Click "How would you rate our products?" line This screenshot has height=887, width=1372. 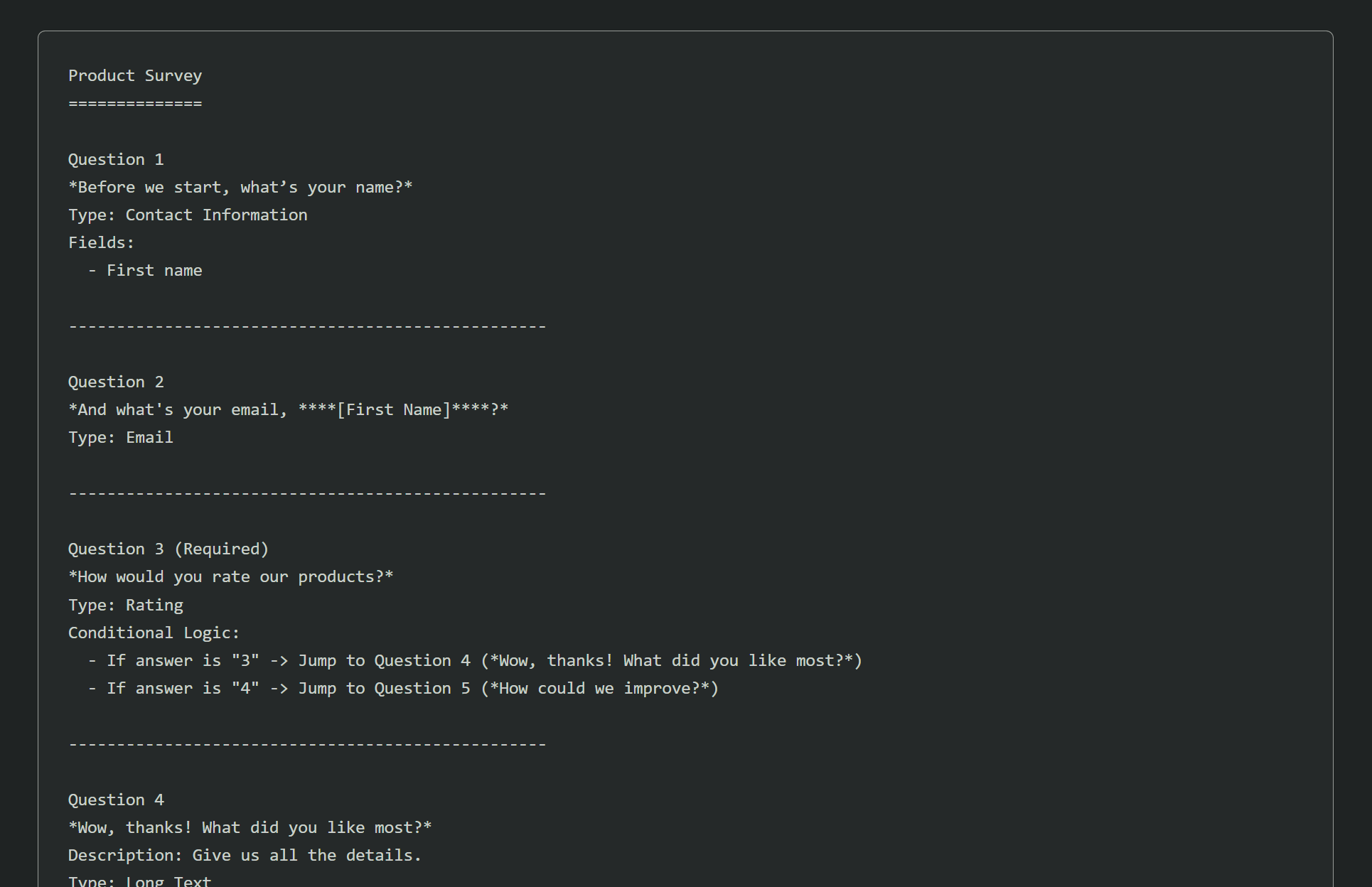click(231, 577)
